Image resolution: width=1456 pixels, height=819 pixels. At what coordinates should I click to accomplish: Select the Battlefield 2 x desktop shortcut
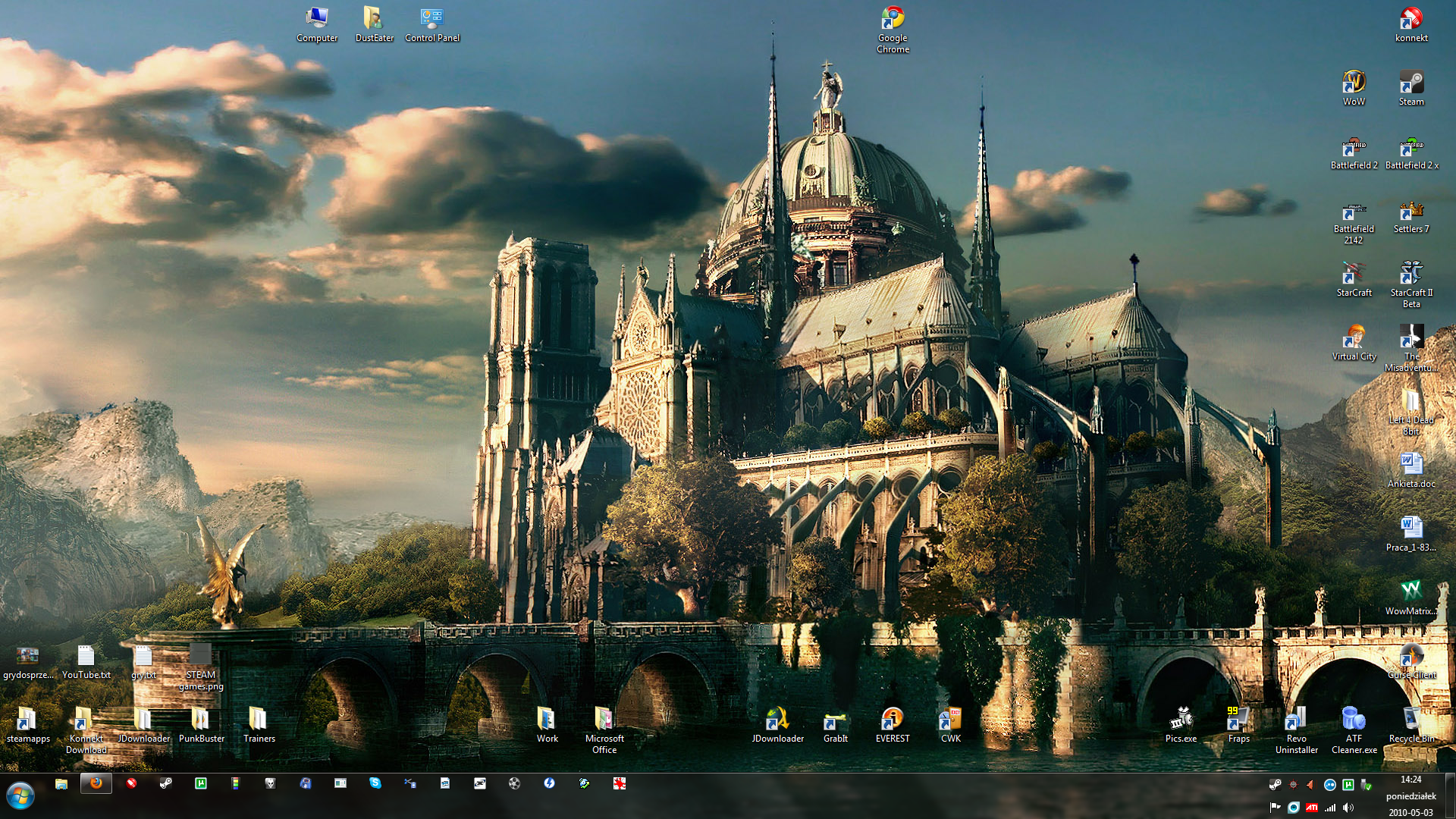(x=1411, y=152)
